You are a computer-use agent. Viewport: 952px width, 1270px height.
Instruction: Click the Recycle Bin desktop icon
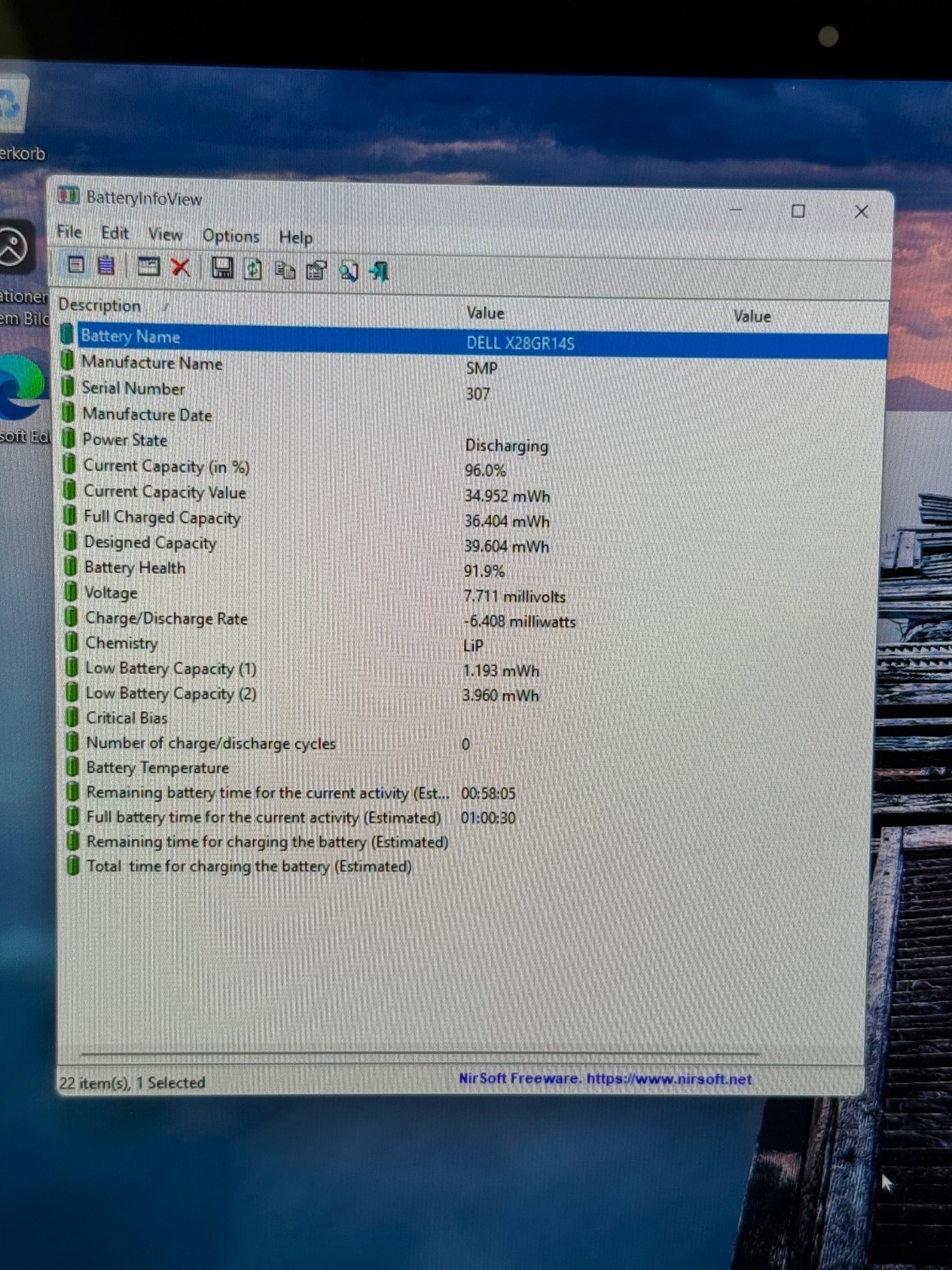[x=13, y=104]
